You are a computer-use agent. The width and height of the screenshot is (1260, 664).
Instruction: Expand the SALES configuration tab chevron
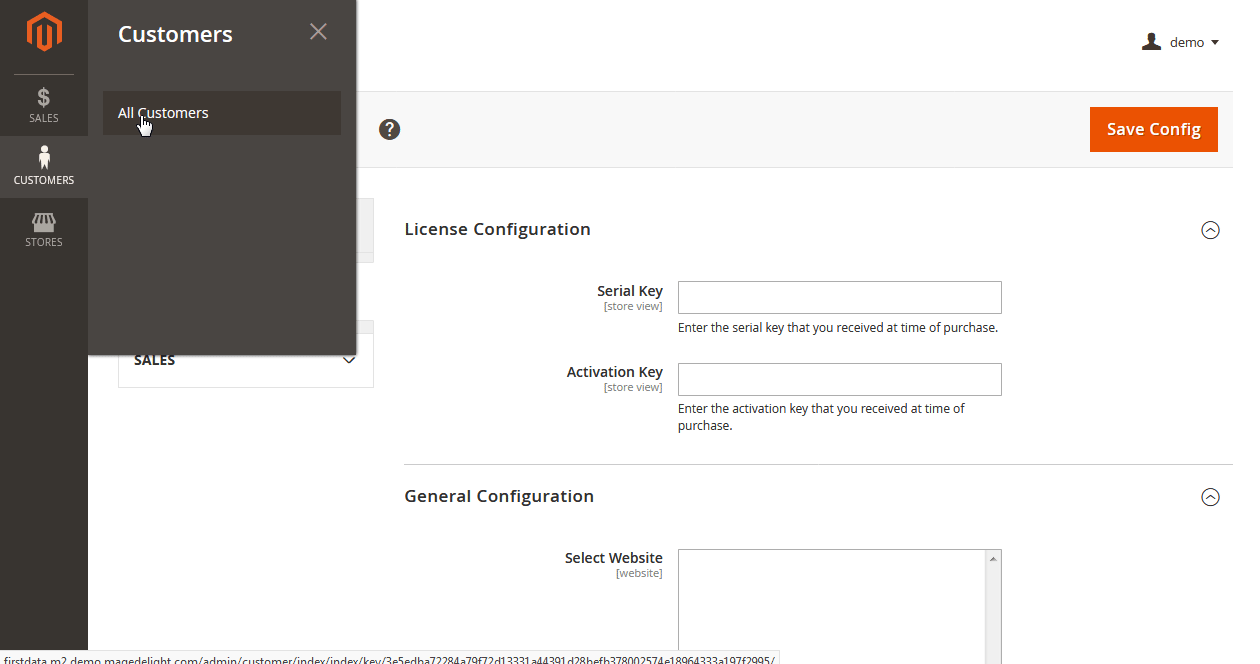point(349,360)
